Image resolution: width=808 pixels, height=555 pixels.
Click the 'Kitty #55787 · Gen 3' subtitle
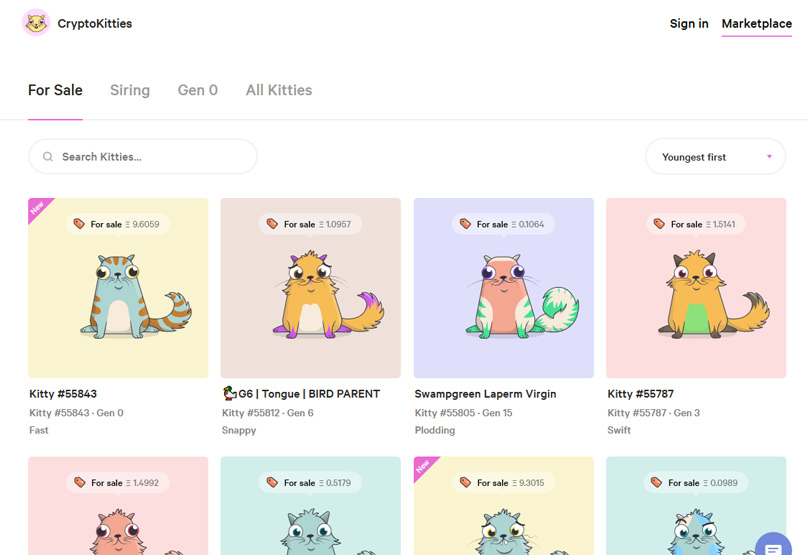(x=653, y=413)
